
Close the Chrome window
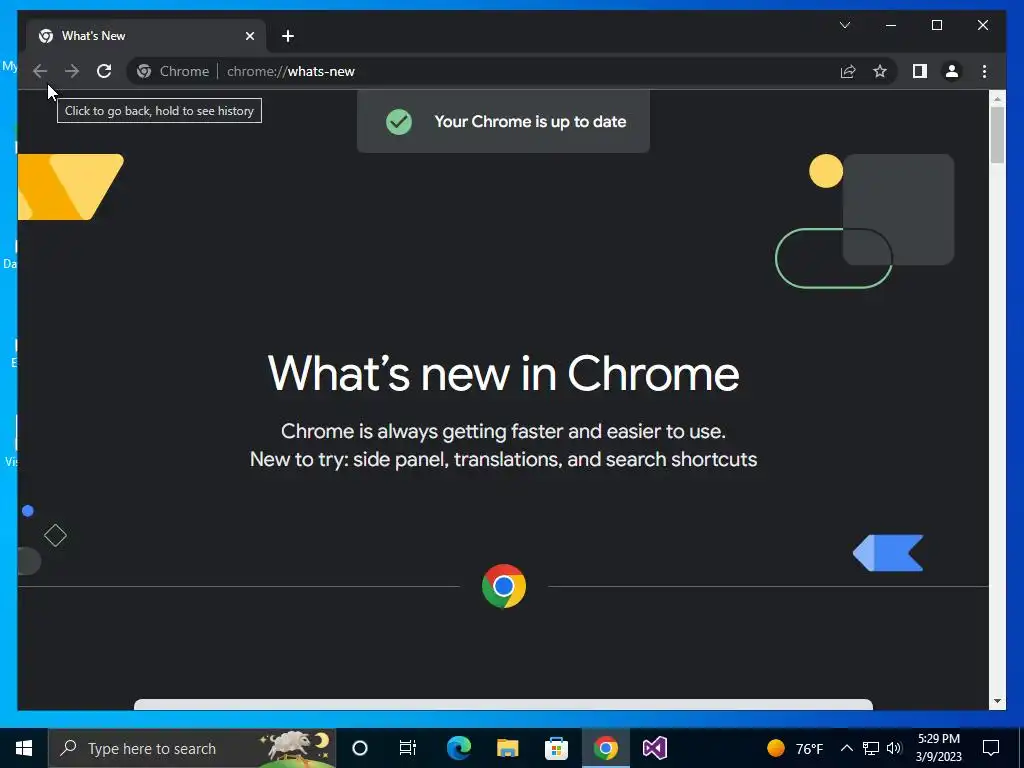(982, 25)
